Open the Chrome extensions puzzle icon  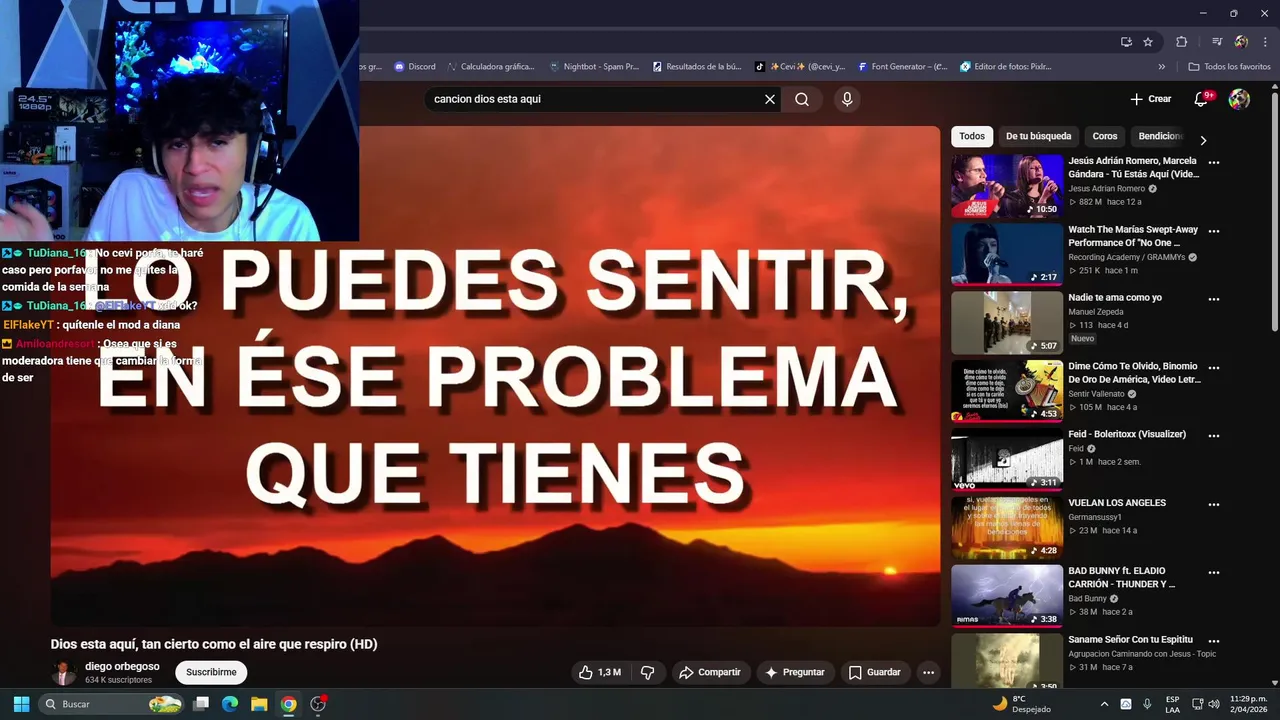click(1182, 42)
